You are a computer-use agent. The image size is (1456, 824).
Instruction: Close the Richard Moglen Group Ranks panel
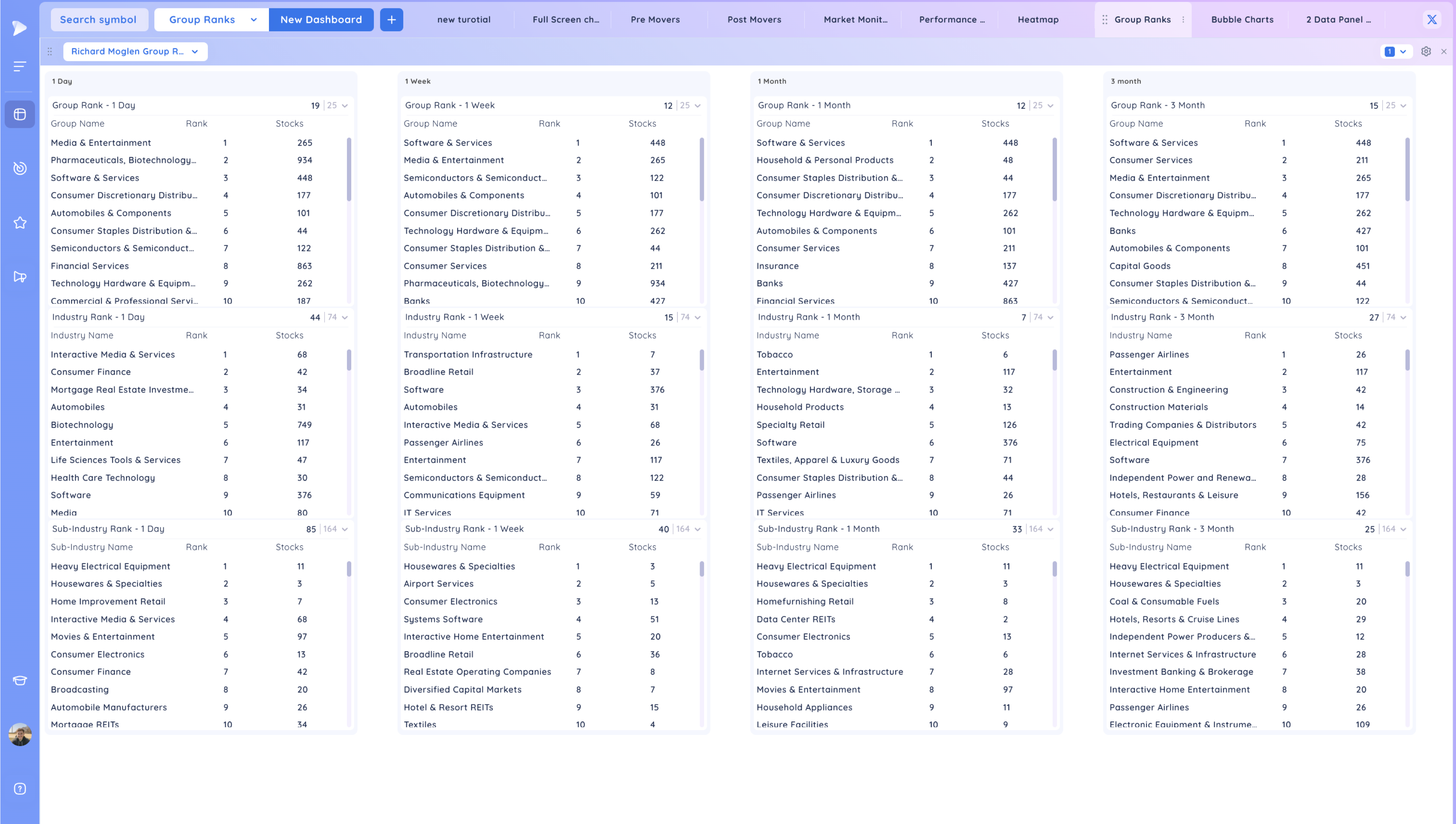[x=1444, y=52]
